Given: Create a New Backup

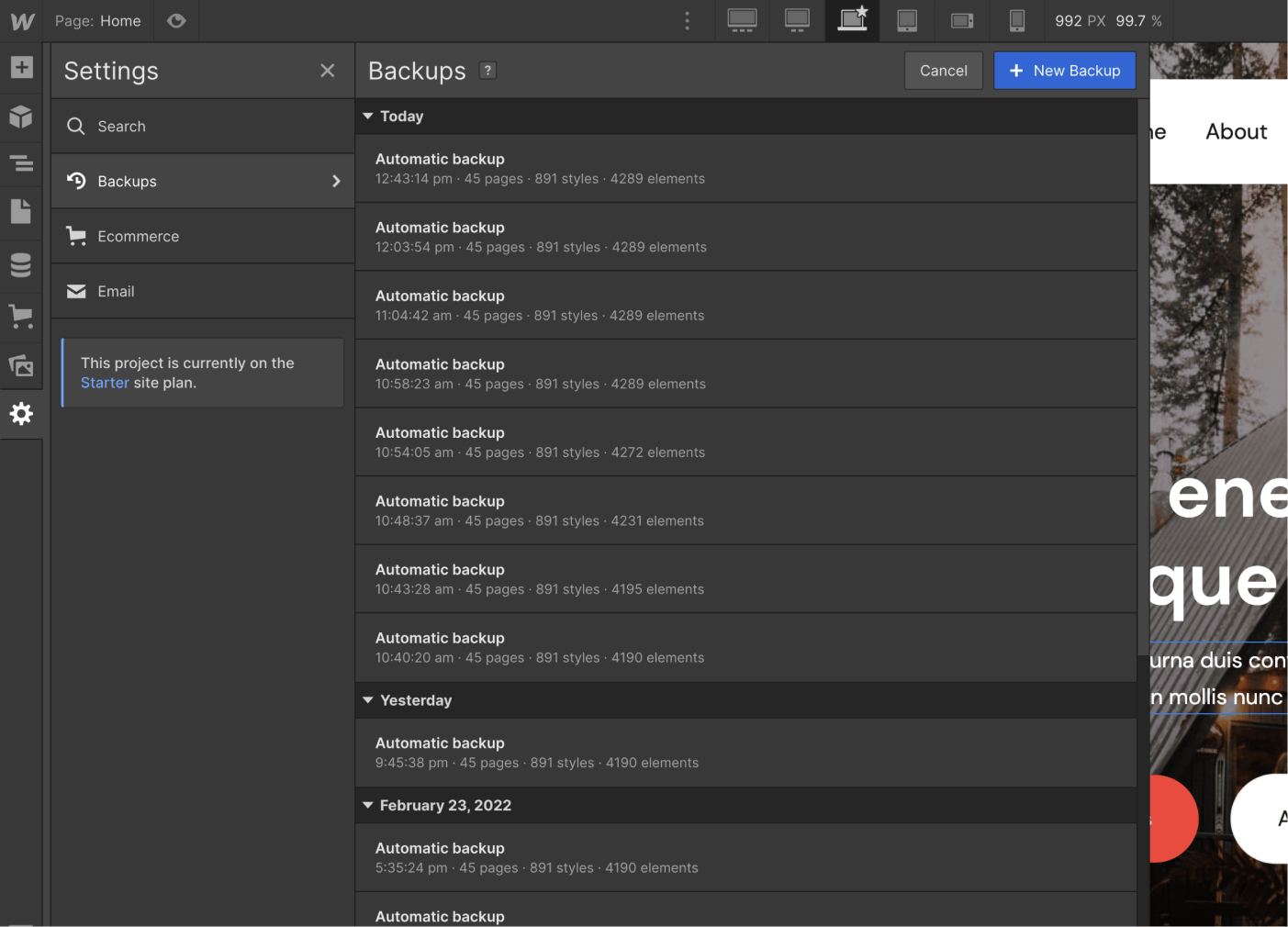Looking at the screenshot, I should (1065, 70).
